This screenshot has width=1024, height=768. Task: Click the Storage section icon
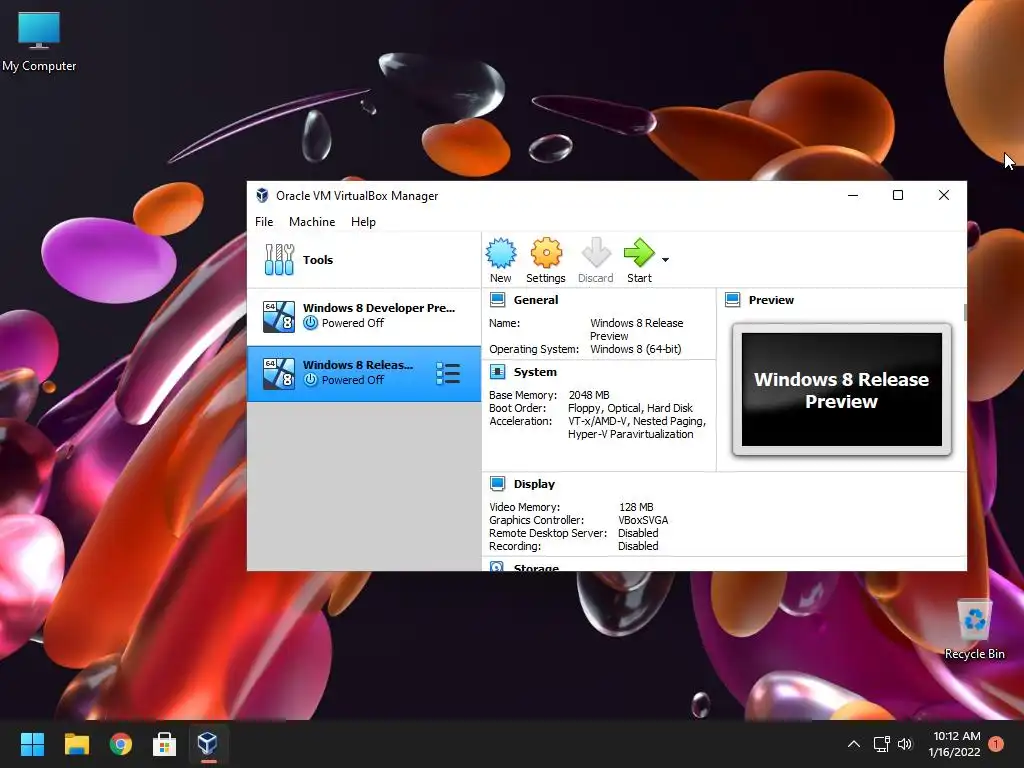(x=497, y=567)
